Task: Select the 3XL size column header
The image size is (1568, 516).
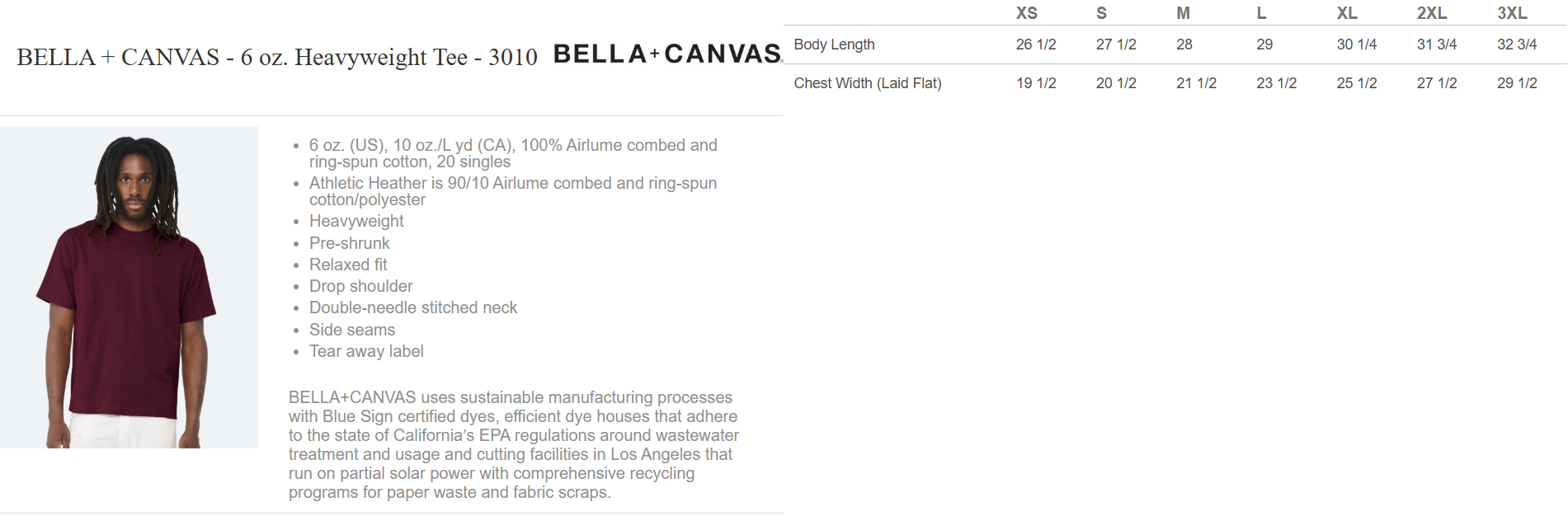Action: coord(1512,13)
